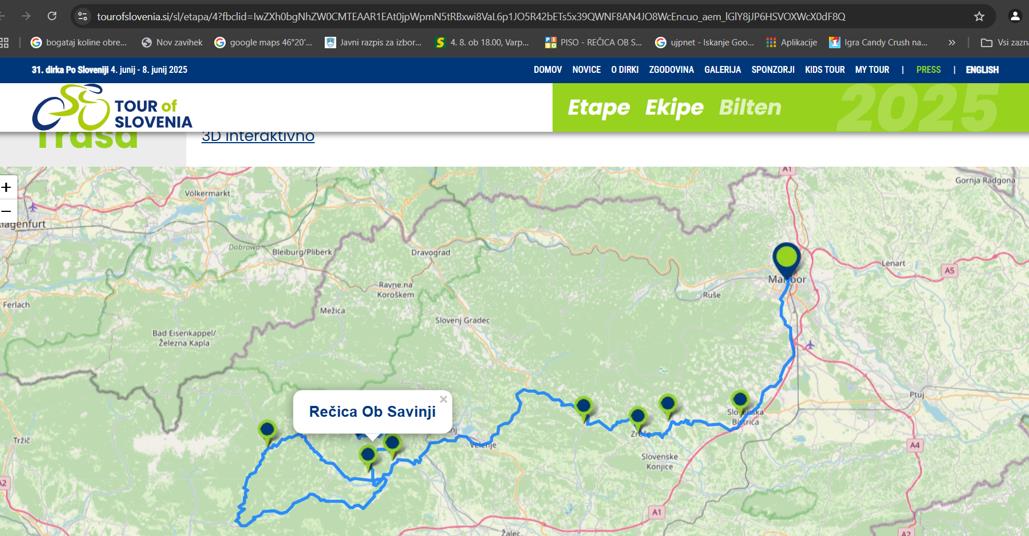Go to the PRESS page

point(928,70)
